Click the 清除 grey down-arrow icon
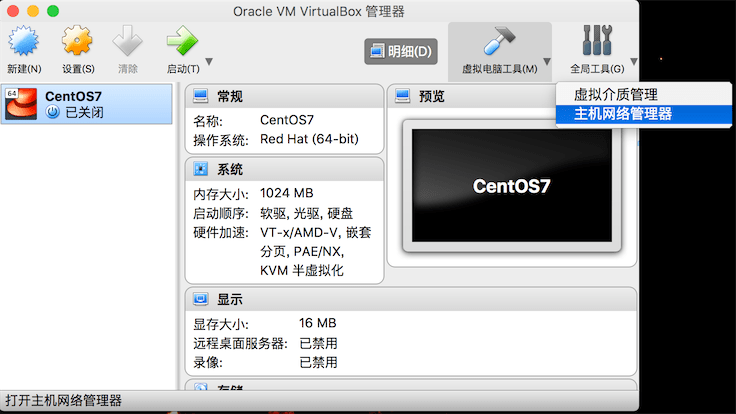The width and height of the screenshot is (736, 414). pyautogui.click(x=127, y=40)
